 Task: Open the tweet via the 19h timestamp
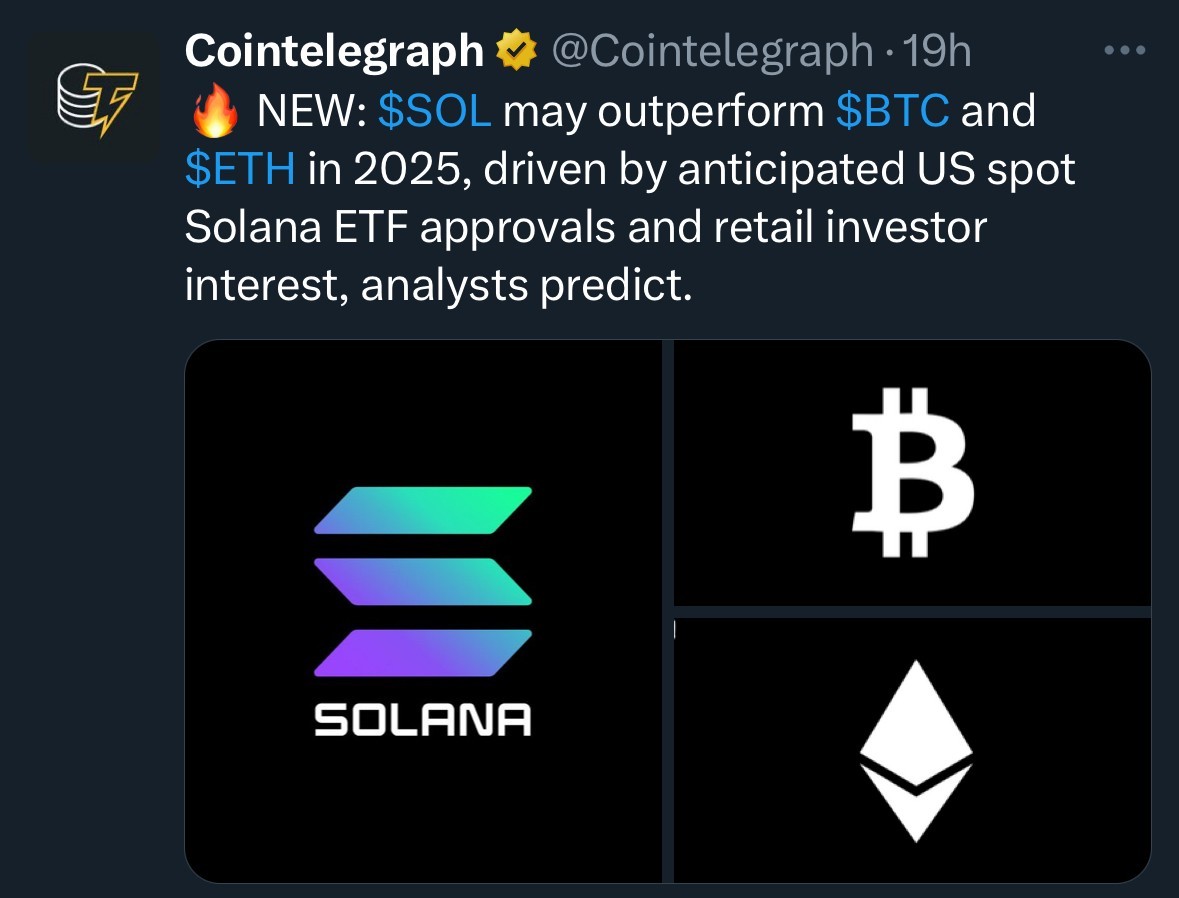point(935,52)
